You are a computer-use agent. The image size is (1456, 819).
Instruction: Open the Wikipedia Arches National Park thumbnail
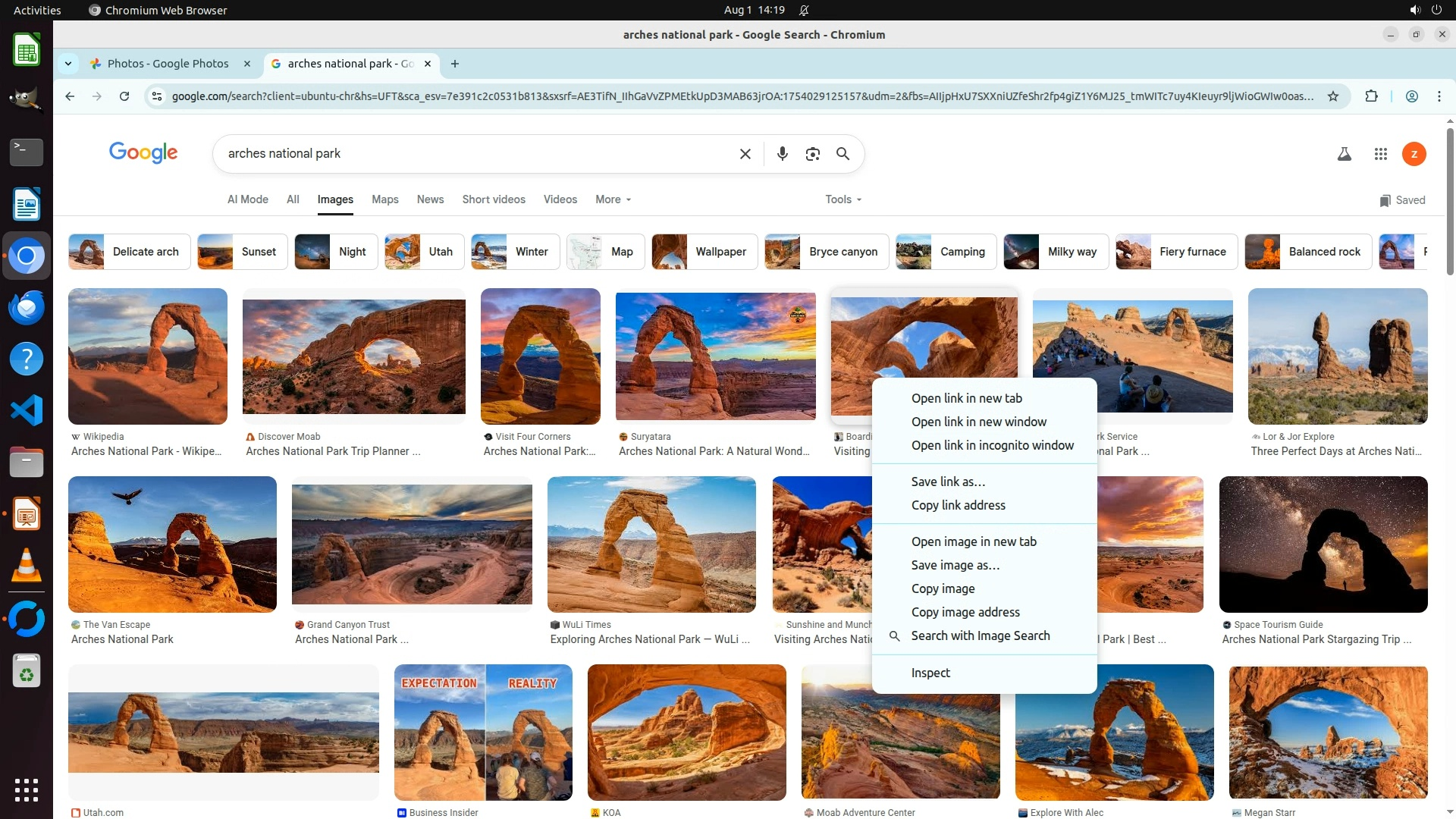tap(148, 356)
